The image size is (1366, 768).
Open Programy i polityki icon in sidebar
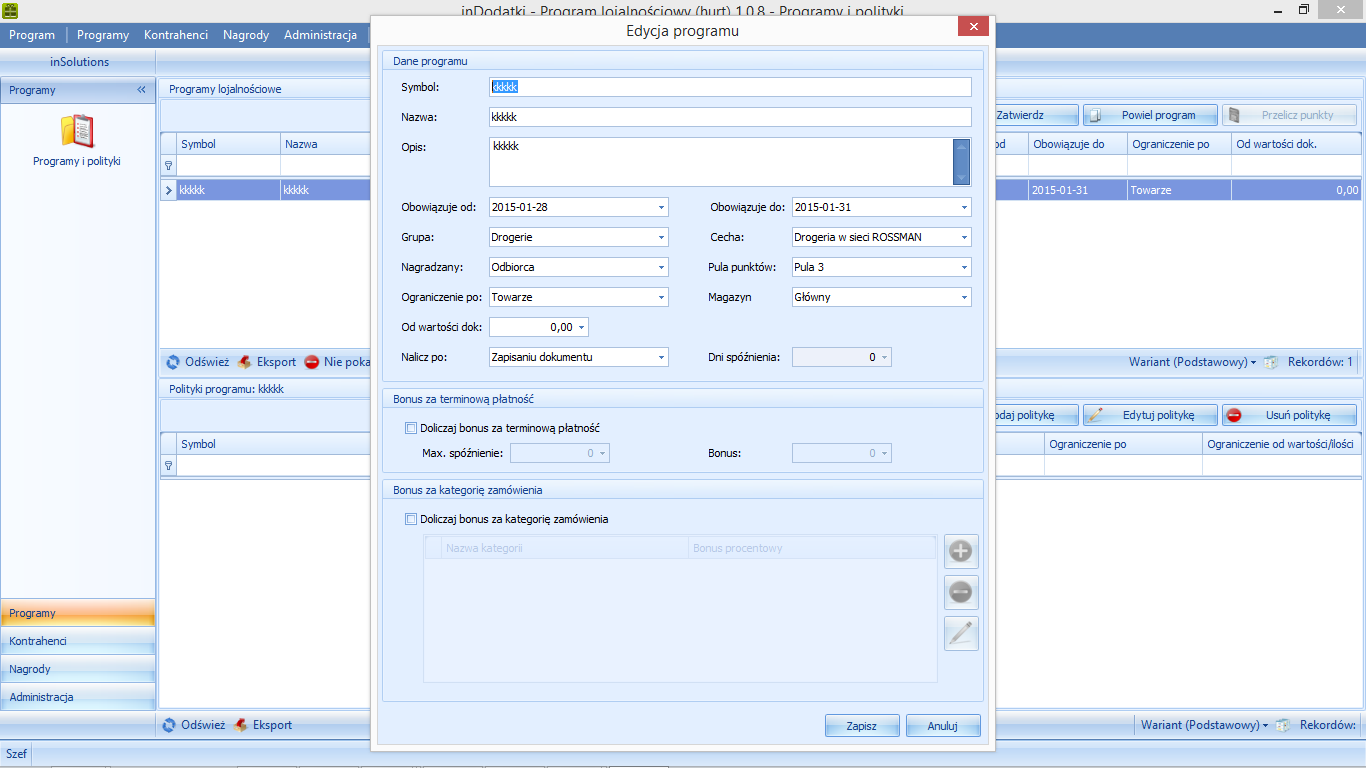click(77, 140)
